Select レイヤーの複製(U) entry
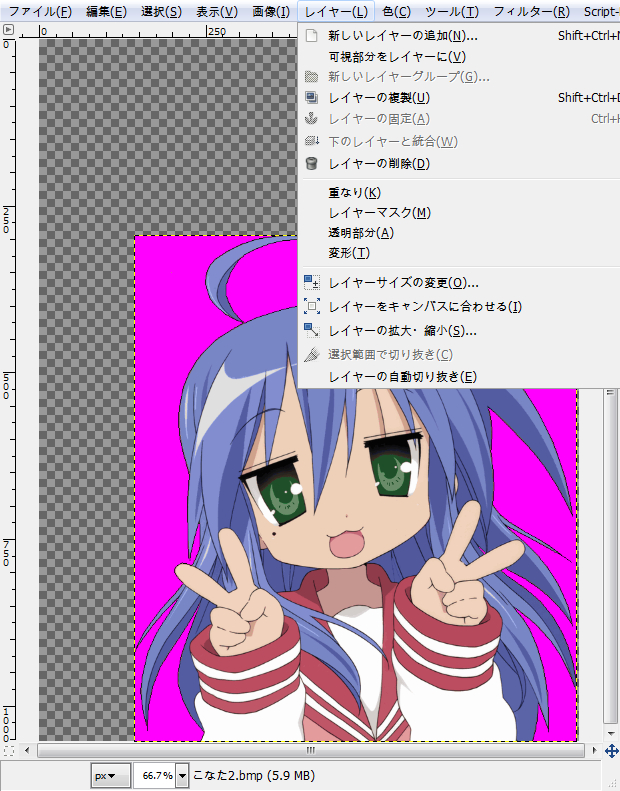This screenshot has width=620, height=791. 459,98
